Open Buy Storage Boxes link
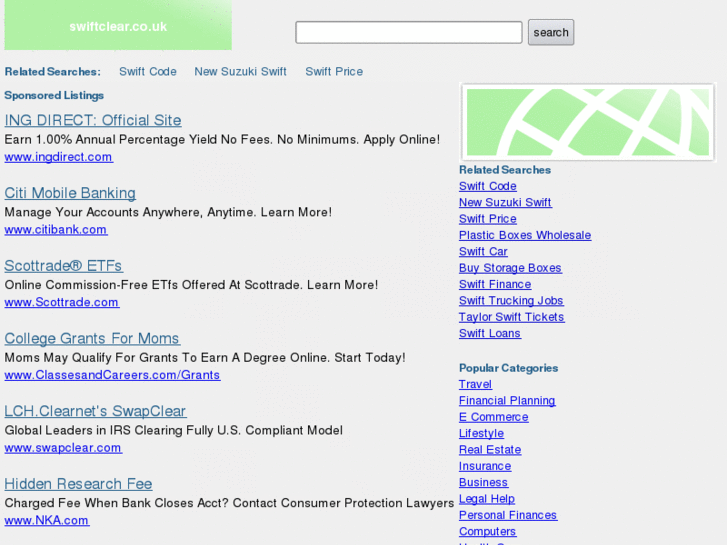 click(510, 268)
